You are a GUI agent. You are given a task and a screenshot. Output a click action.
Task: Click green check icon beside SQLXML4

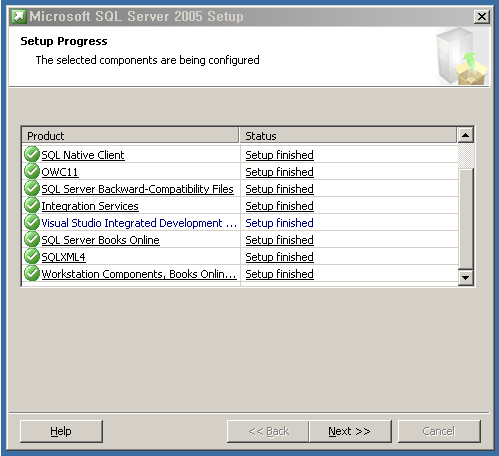tap(32, 257)
